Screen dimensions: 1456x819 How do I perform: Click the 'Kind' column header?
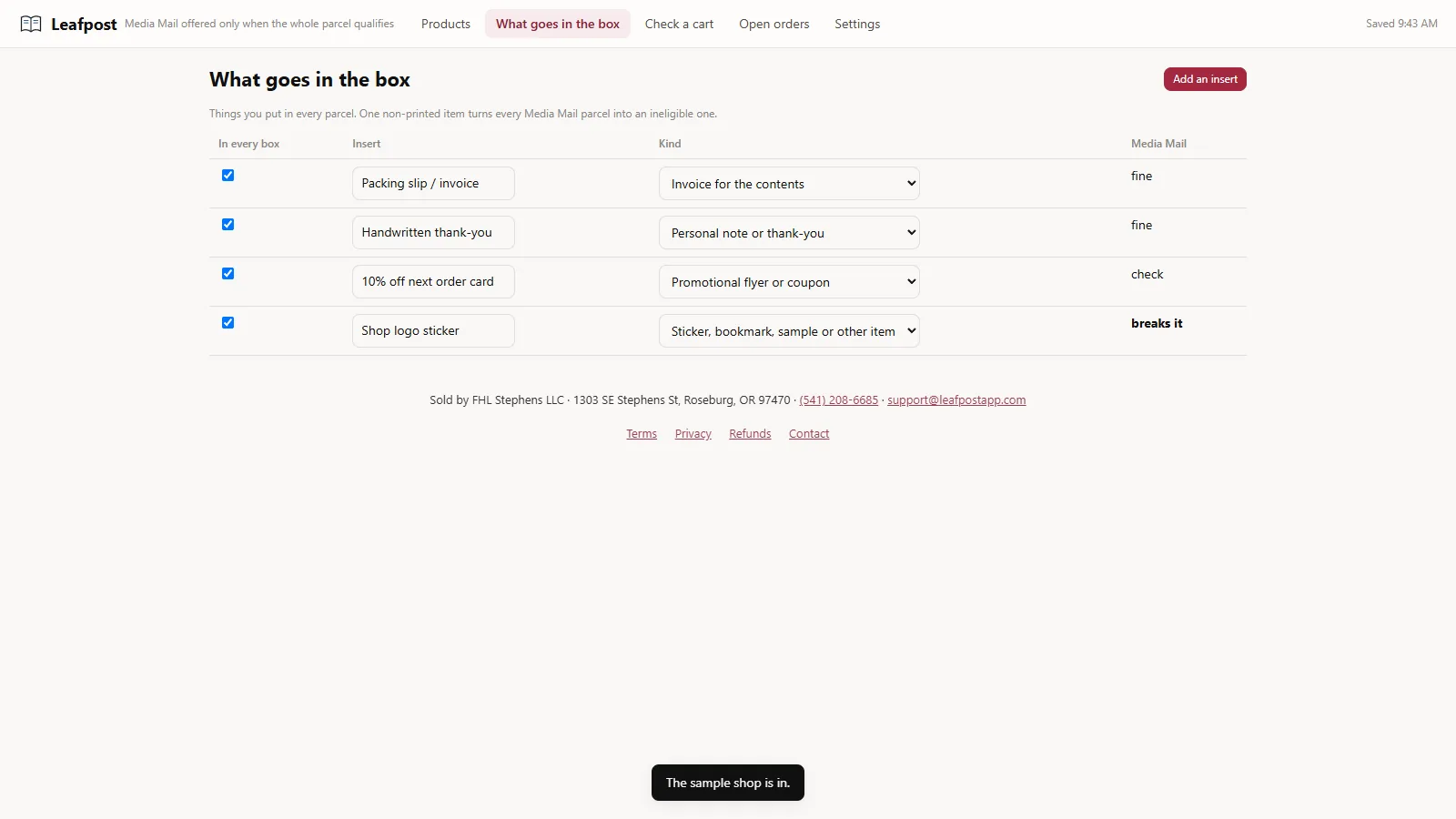tap(670, 144)
